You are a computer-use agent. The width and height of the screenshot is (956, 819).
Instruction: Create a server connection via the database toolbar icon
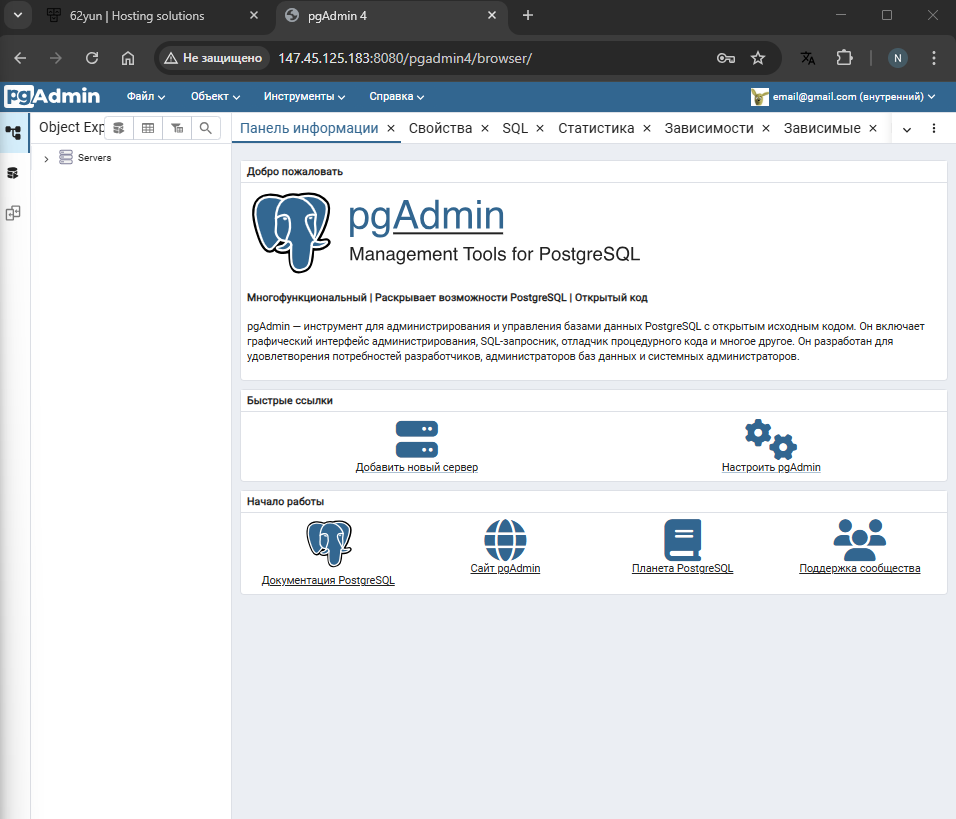pyautogui.click(x=118, y=128)
